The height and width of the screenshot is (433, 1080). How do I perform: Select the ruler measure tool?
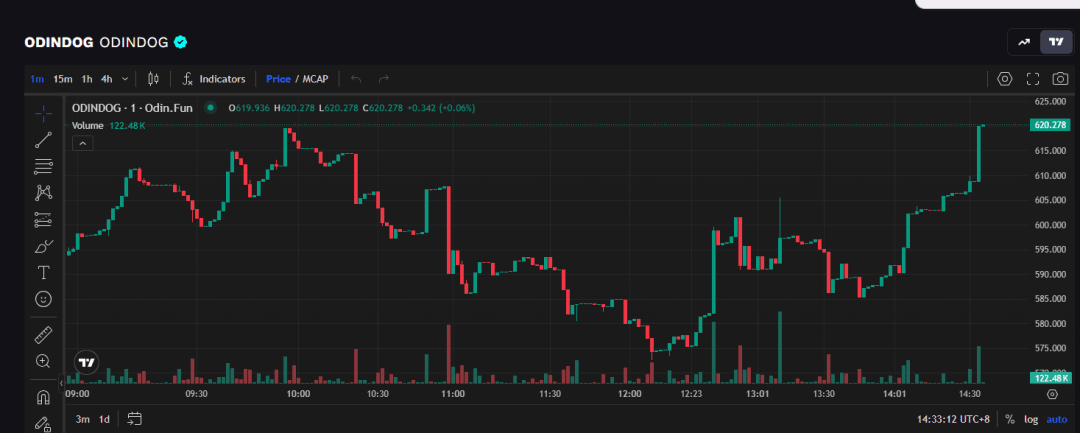pos(43,335)
